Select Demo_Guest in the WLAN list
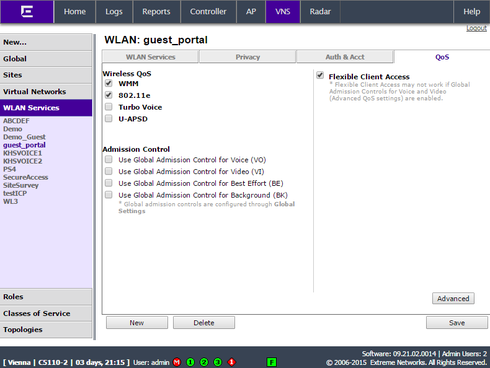This screenshot has height=368, width=490. pyautogui.click(x=24, y=137)
